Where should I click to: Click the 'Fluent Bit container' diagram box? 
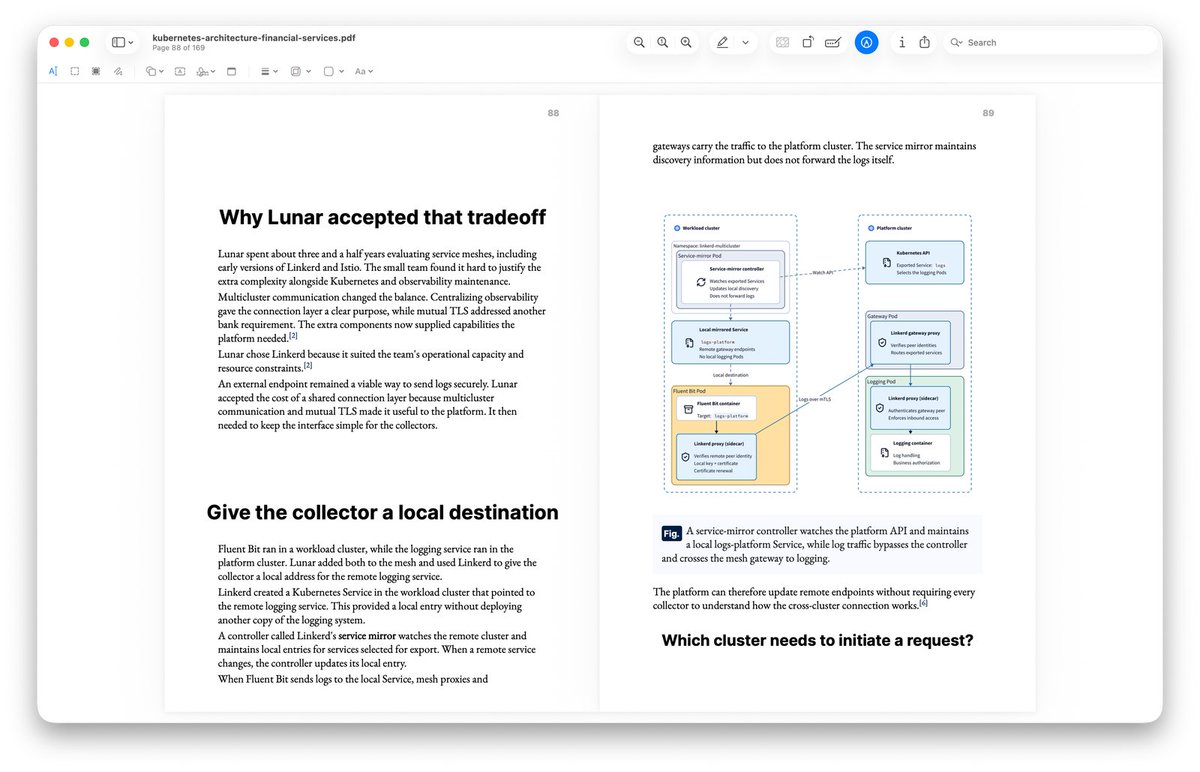[718, 408]
